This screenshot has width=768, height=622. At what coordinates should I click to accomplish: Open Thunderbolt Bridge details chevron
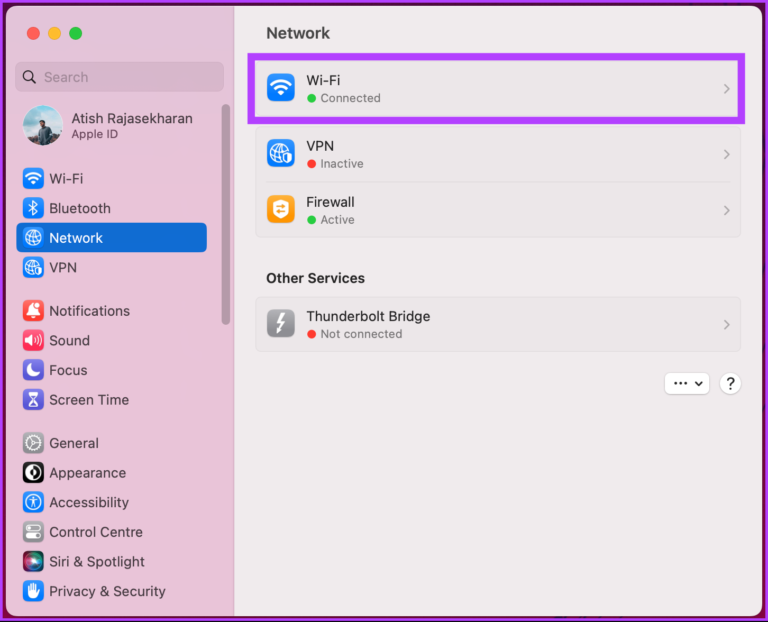pyautogui.click(x=726, y=324)
